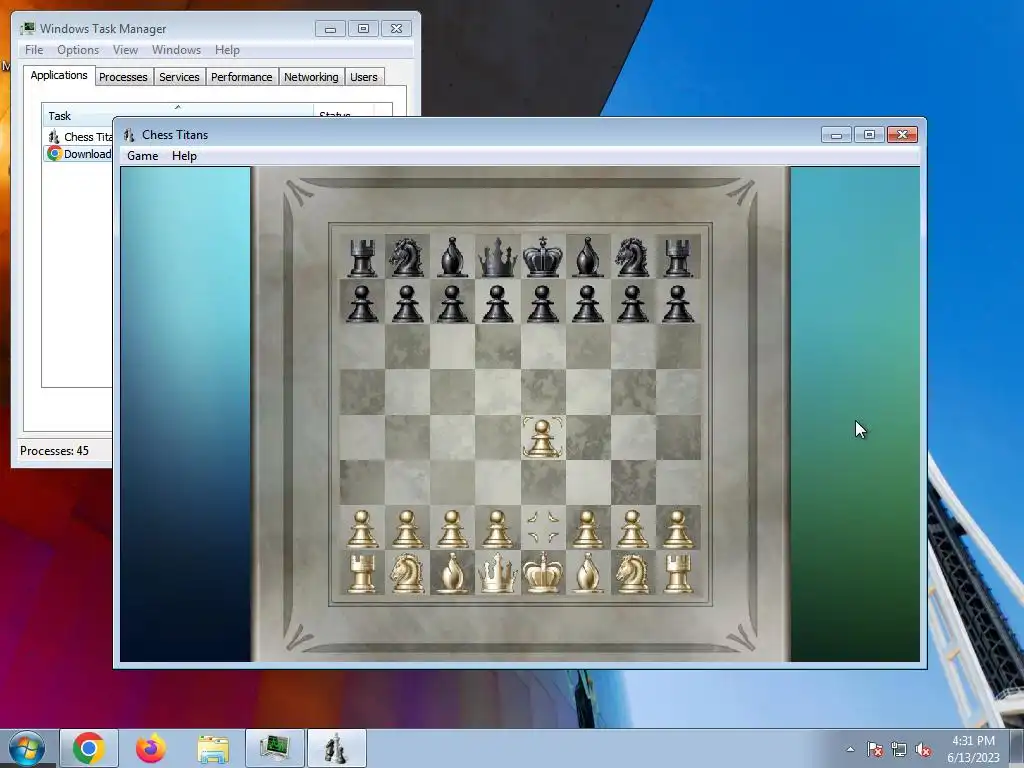Sort by the Task column header
The height and width of the screenshot is (768, 1024).
coord(178,116)
